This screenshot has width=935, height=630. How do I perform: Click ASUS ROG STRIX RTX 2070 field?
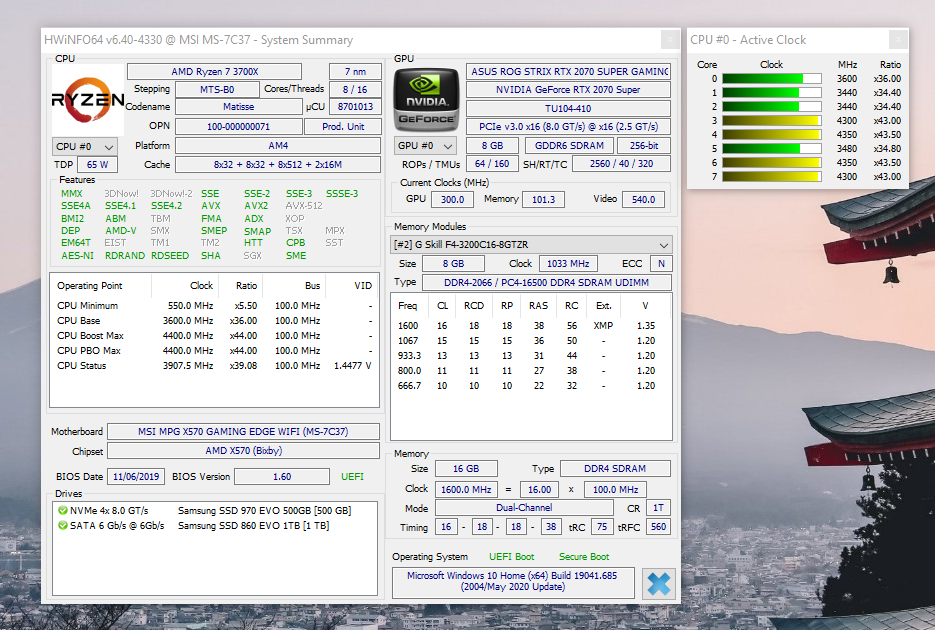point(569,72)
